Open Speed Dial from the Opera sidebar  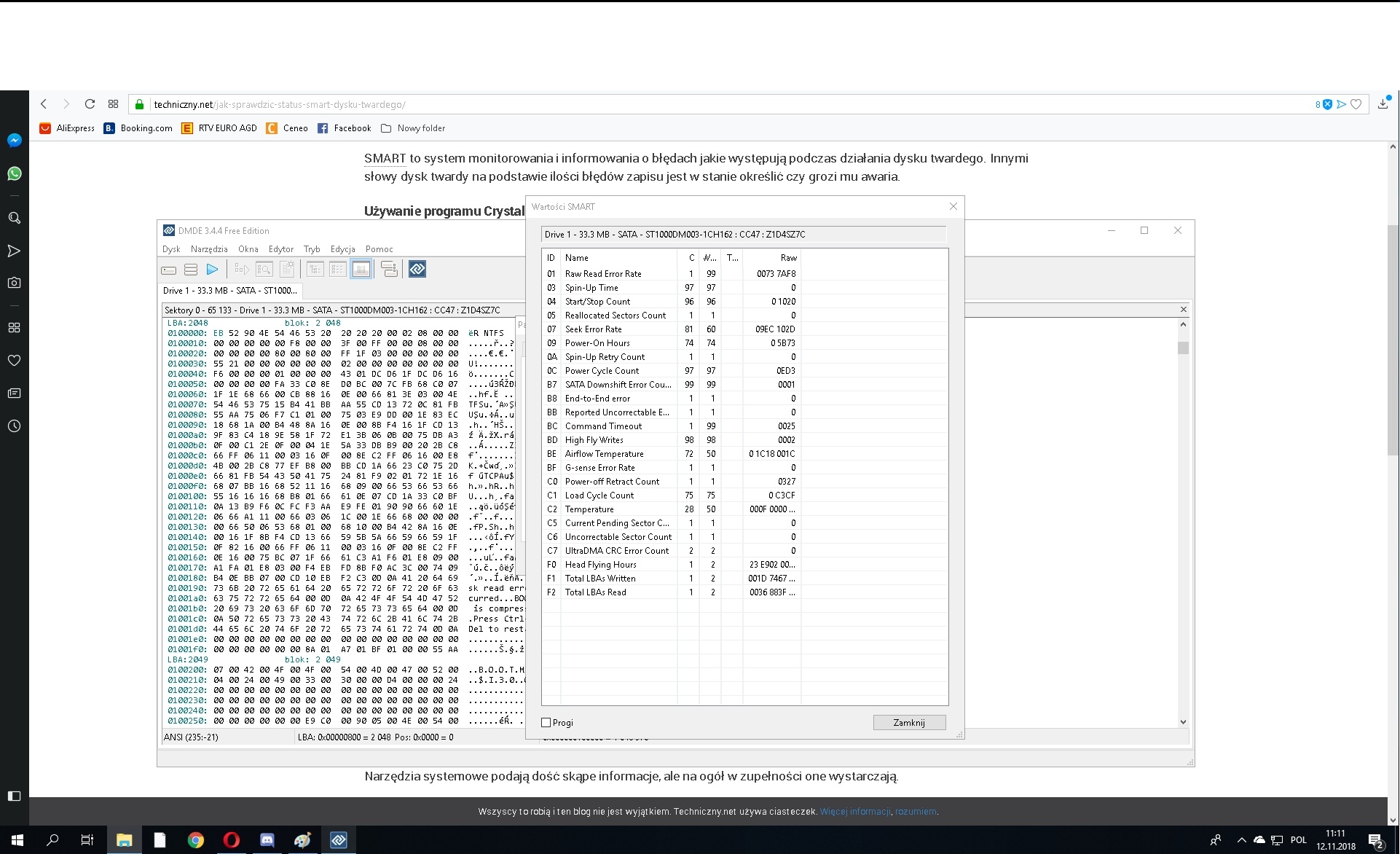click(15, 328)
